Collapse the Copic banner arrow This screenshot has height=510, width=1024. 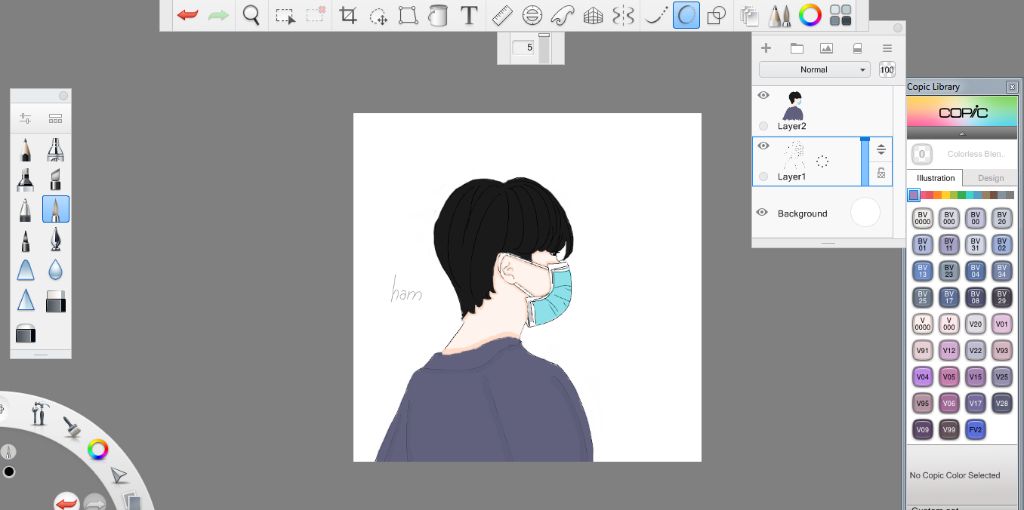click(962, 133)
